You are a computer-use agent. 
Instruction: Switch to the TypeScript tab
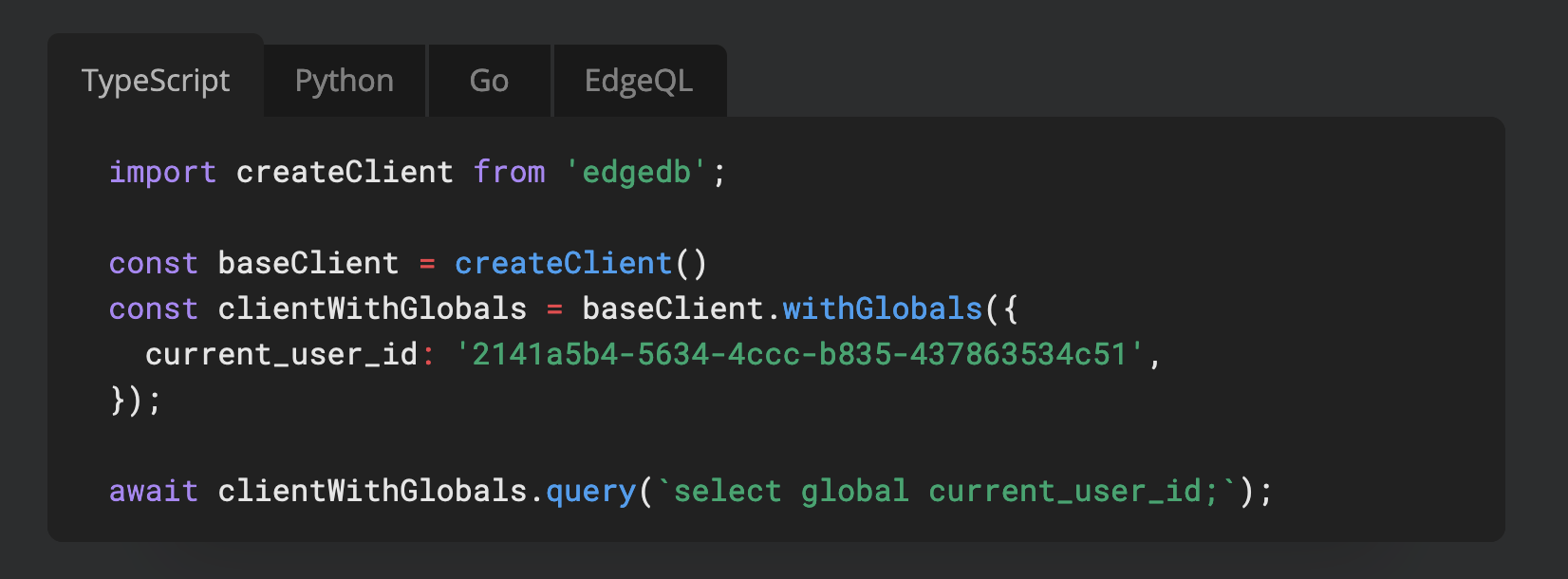pyautogui.click(x=156, y=81)
